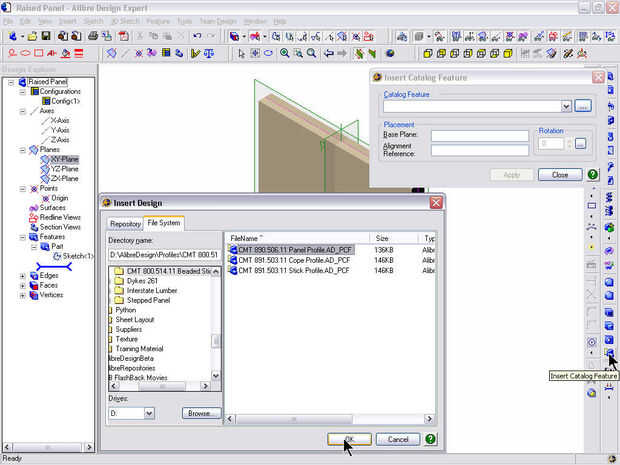Click the green help icon in Insert Catalog Feature
The height and width of the screenshot is (465, 620).
pyautogui.click(x=592, y=174)
